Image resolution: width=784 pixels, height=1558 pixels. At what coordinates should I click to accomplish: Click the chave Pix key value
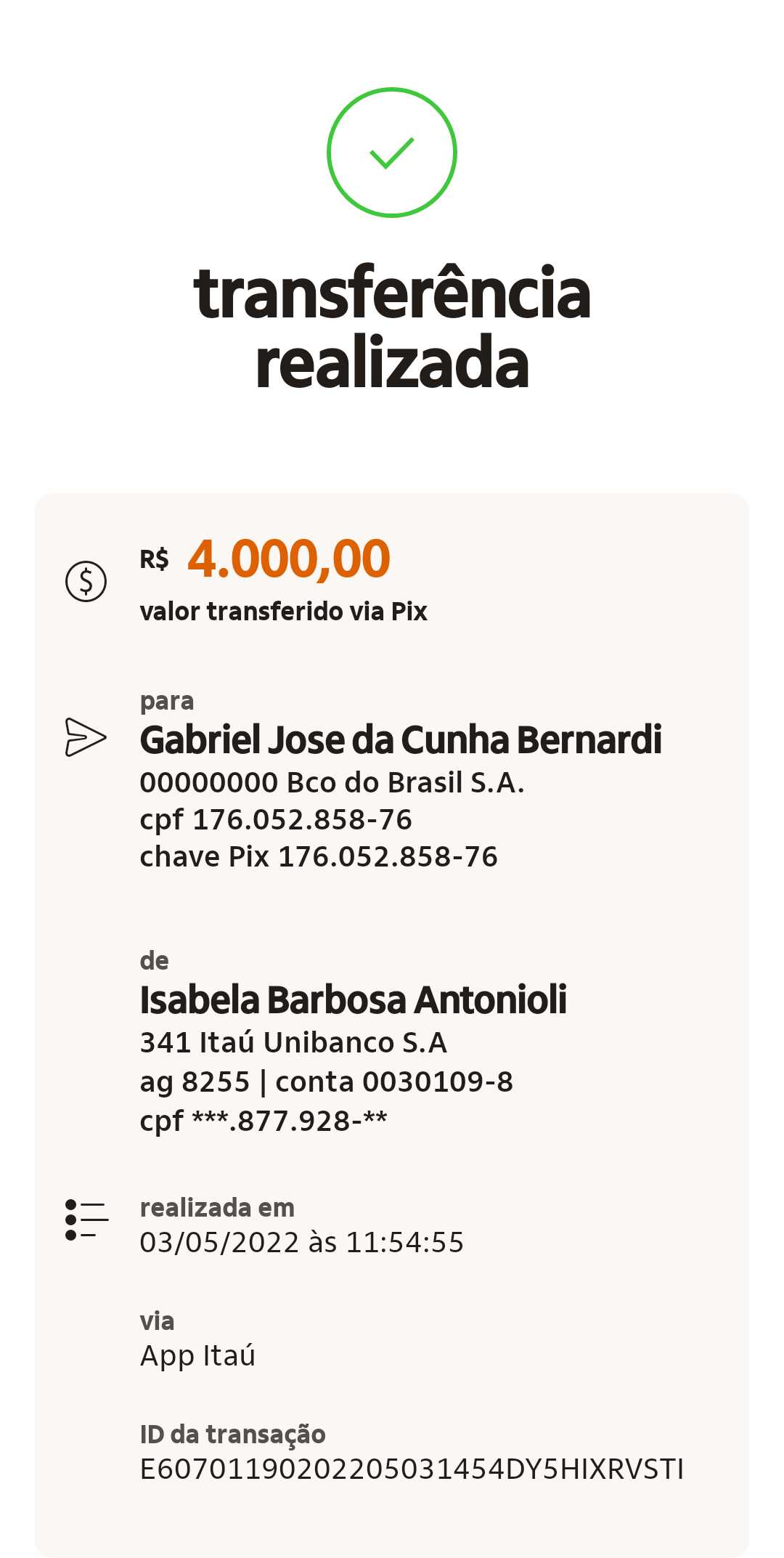tap(388, 857)
